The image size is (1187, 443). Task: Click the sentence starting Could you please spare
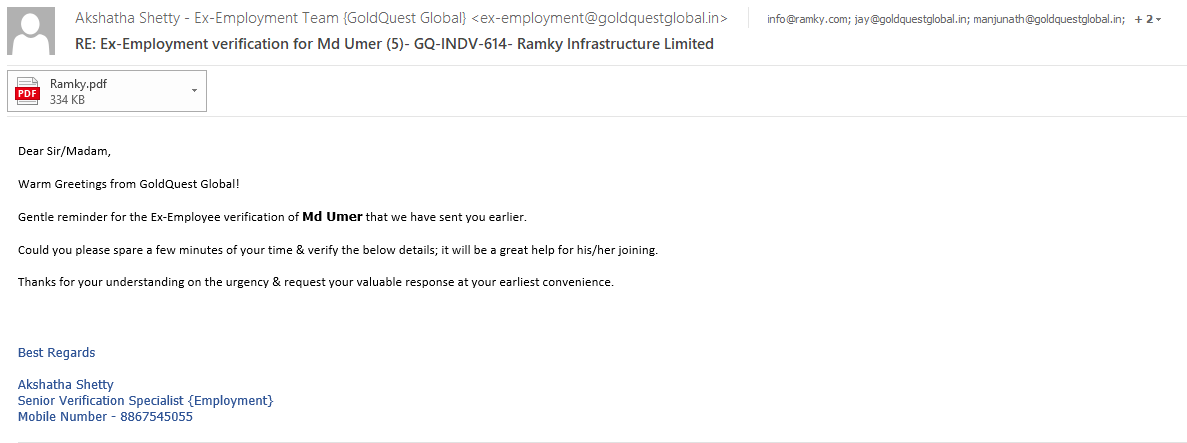pos(337,249)
